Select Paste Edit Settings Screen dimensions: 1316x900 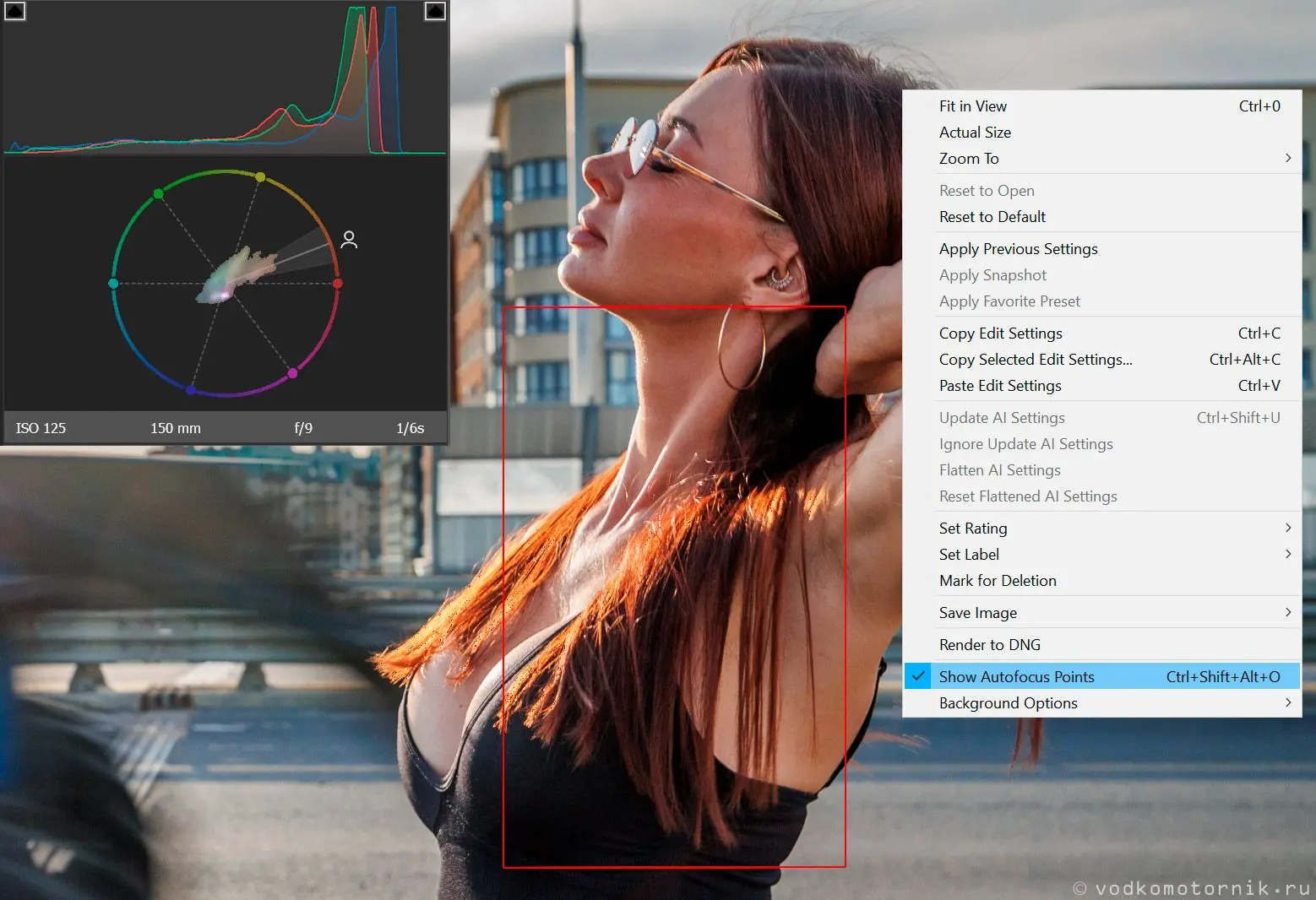click(x=1102, y=386)
